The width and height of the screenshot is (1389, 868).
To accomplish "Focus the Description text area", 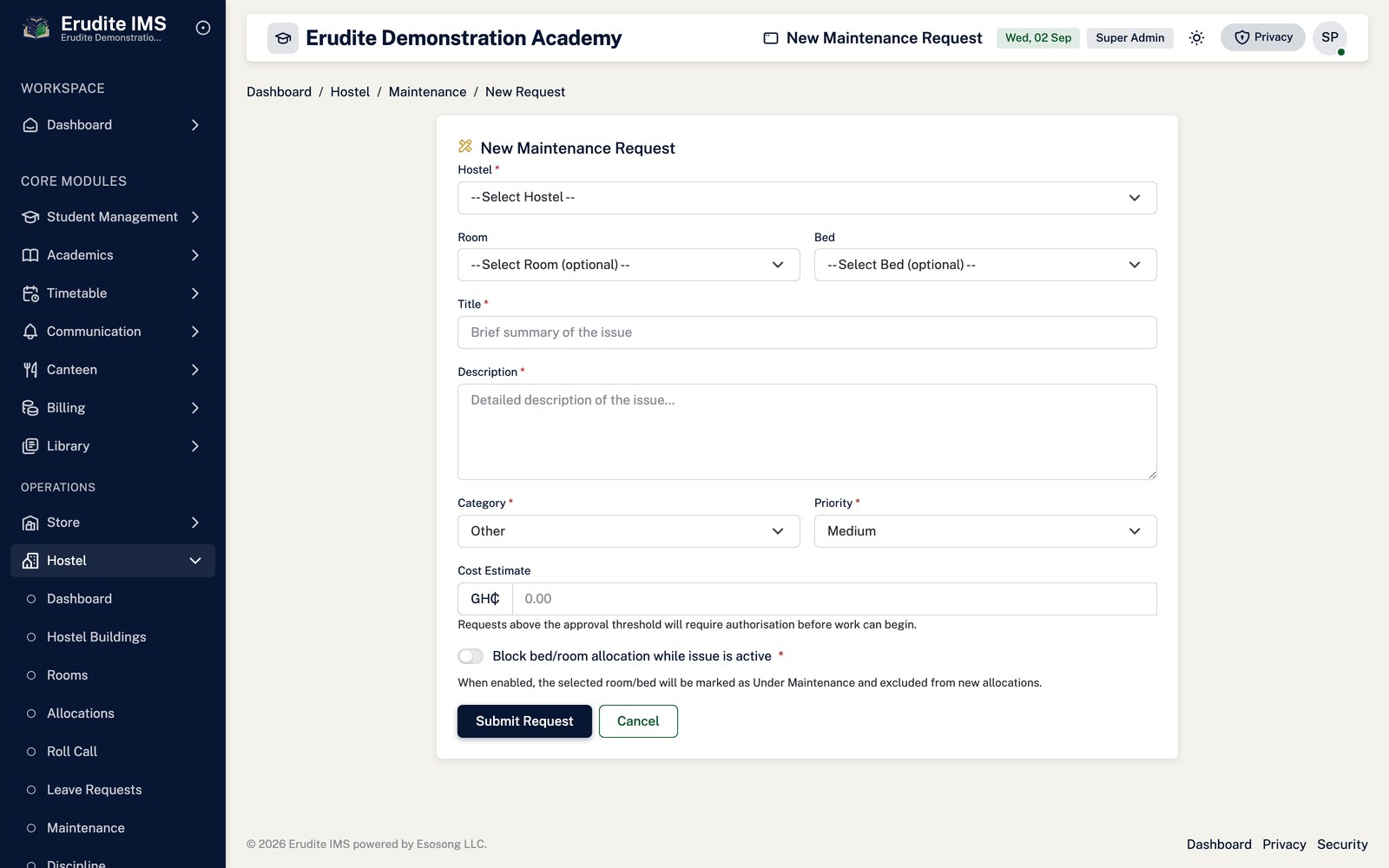I will pos(806,431).
